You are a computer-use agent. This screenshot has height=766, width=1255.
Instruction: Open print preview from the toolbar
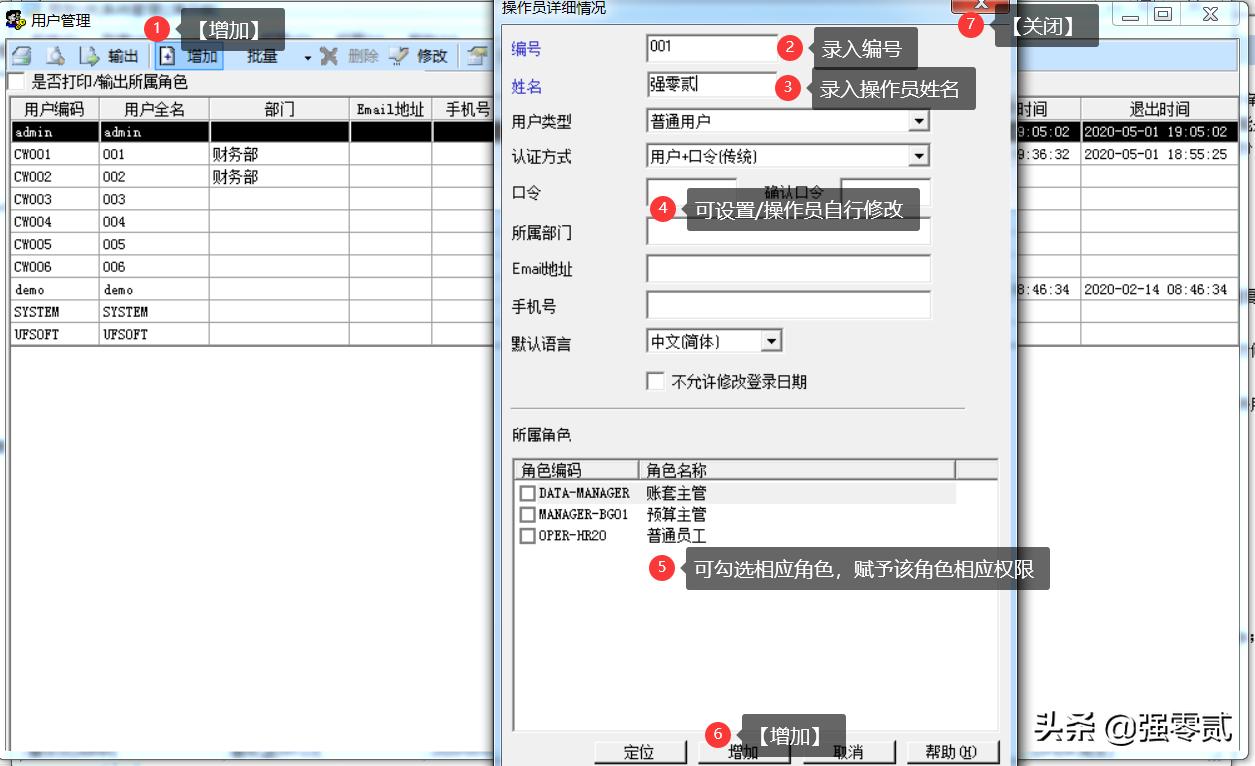click(57, 55)
